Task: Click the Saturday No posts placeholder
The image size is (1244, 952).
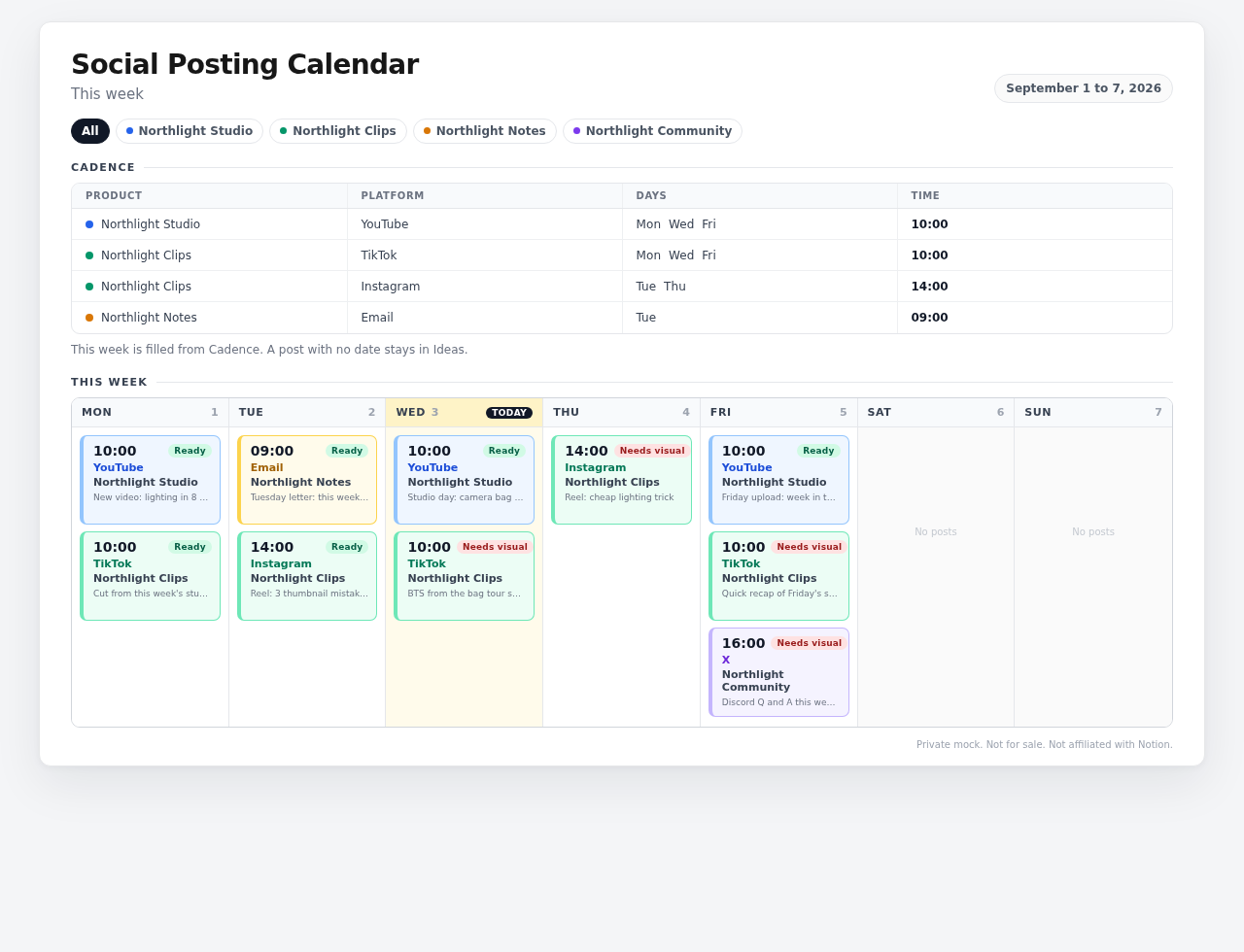Action: click(x=936, y=532)
